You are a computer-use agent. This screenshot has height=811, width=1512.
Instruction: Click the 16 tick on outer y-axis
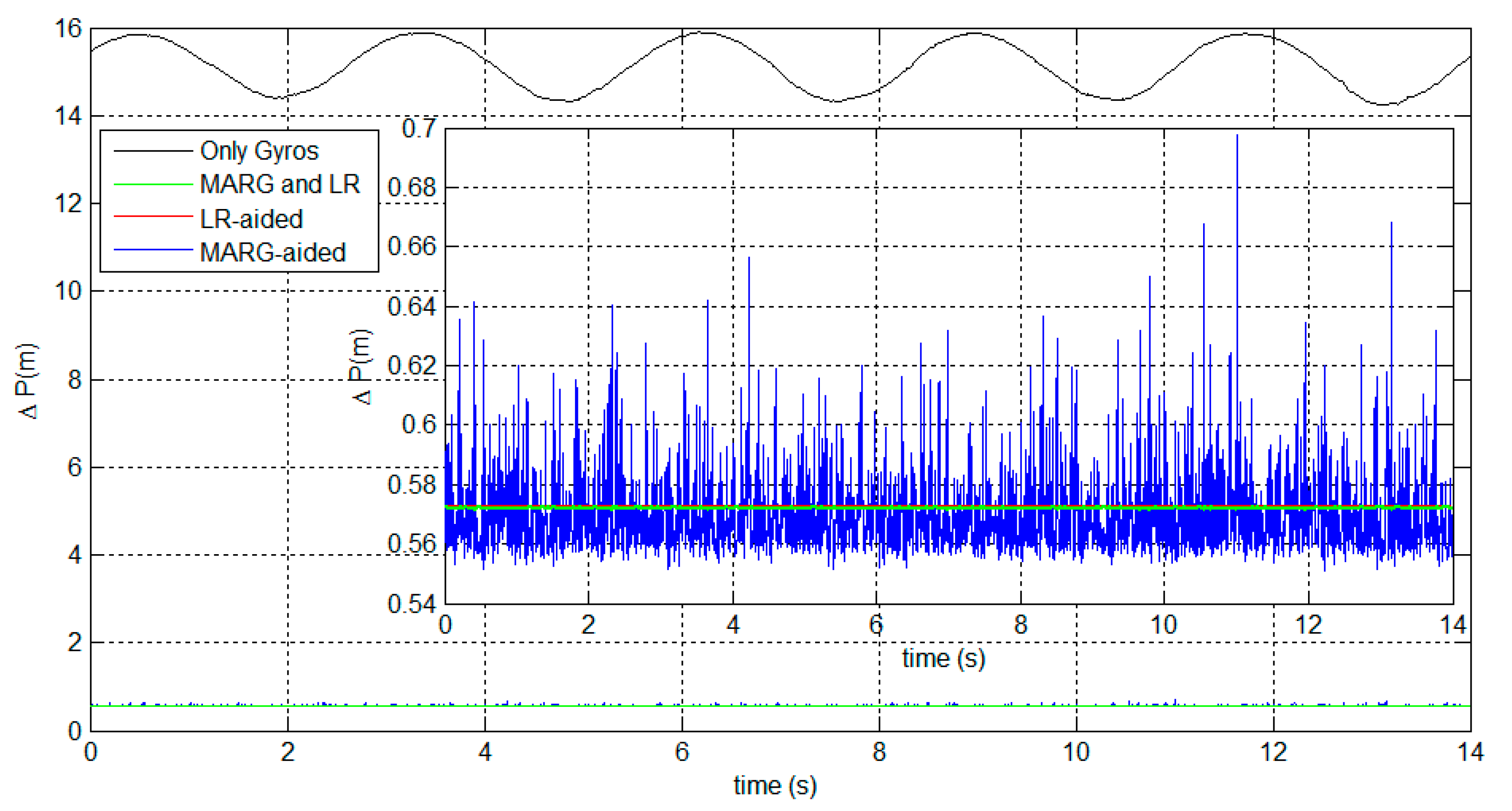tap(68, 28)
